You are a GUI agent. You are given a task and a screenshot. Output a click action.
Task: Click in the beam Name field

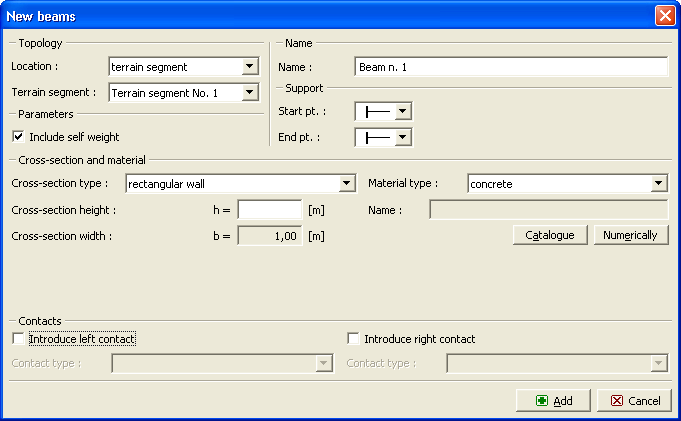click(511, 67)
